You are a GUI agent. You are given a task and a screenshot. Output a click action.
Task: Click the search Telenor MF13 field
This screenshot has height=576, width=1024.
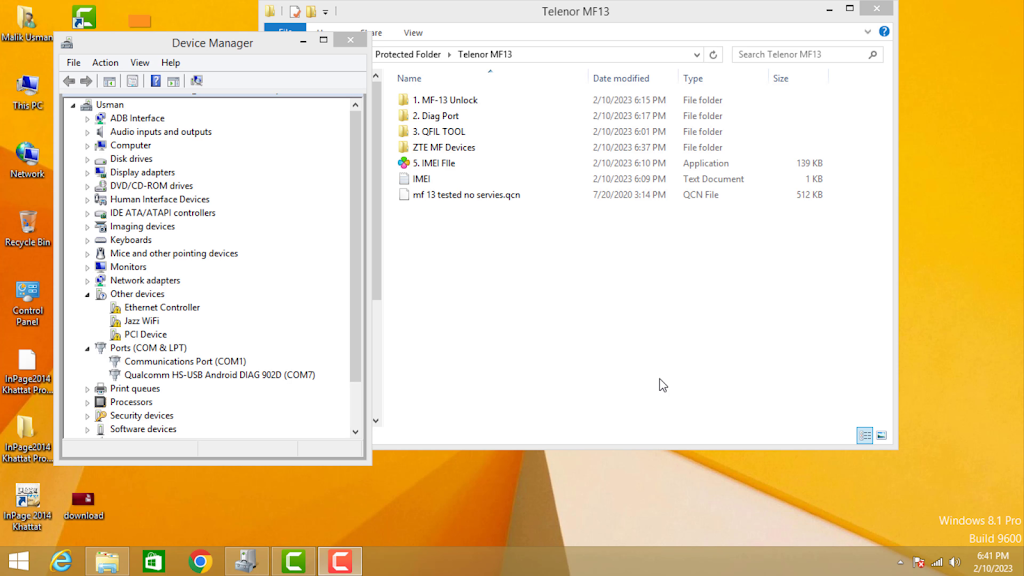pos(807,55)
